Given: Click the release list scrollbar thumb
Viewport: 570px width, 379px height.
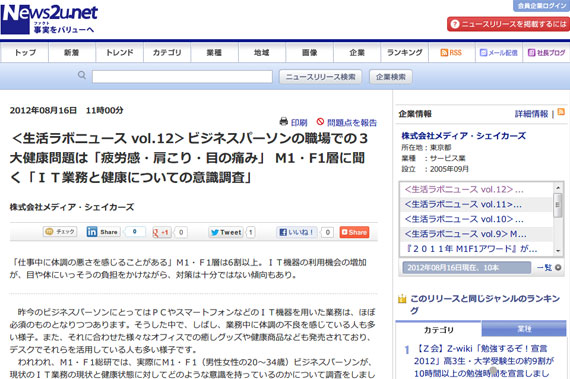Looking at the screenshot, I should 558,205.
